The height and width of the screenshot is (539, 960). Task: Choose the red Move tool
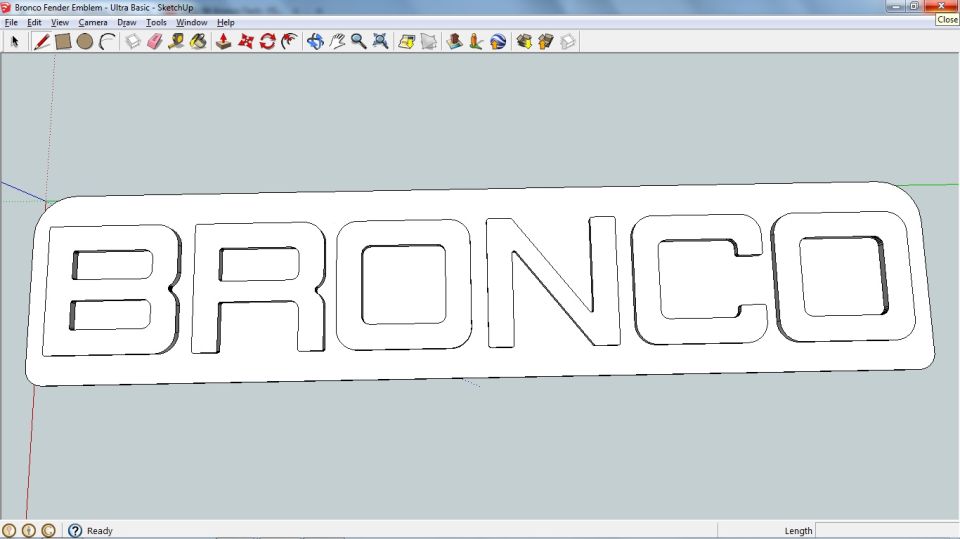pyautogui.click(x=246, y=42)
